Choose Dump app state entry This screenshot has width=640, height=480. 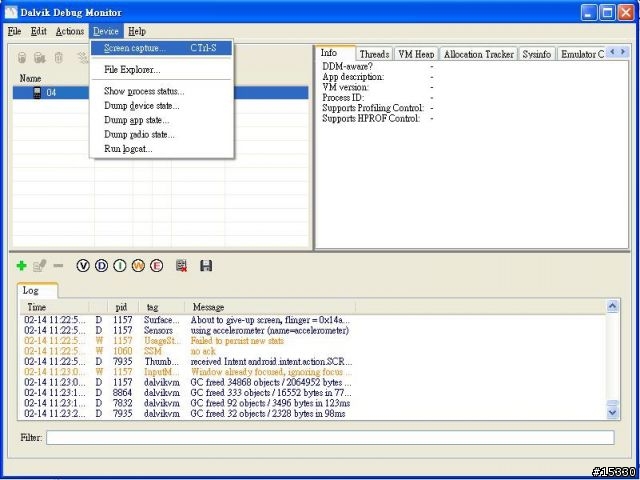click(162, 120)
